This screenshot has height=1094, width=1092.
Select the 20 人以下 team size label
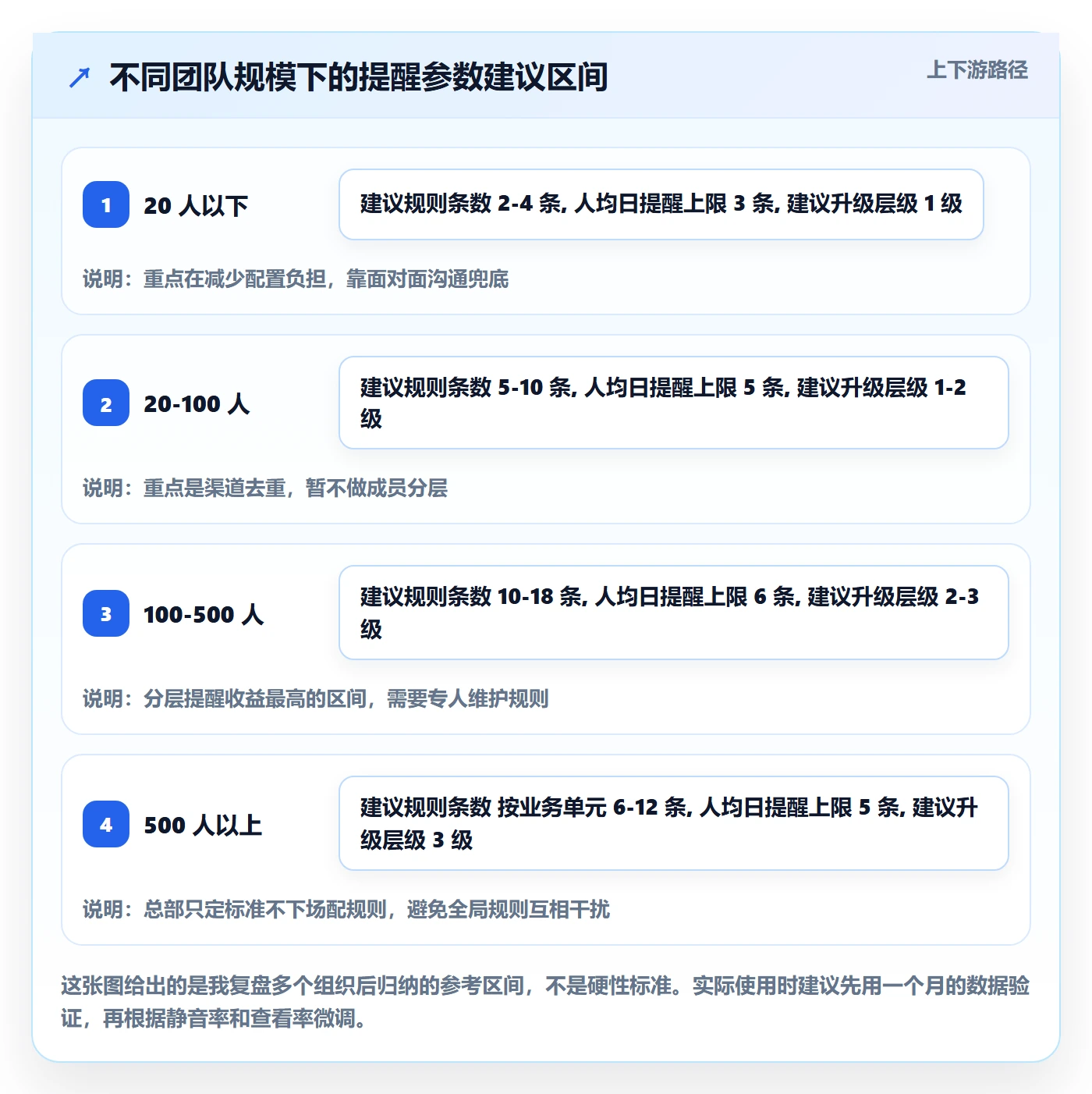tap(196, 205)
